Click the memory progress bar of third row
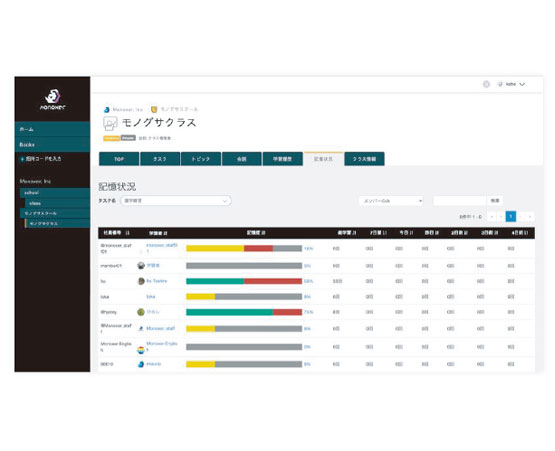Viewport: 555px width, 451px height. [244, 281]
